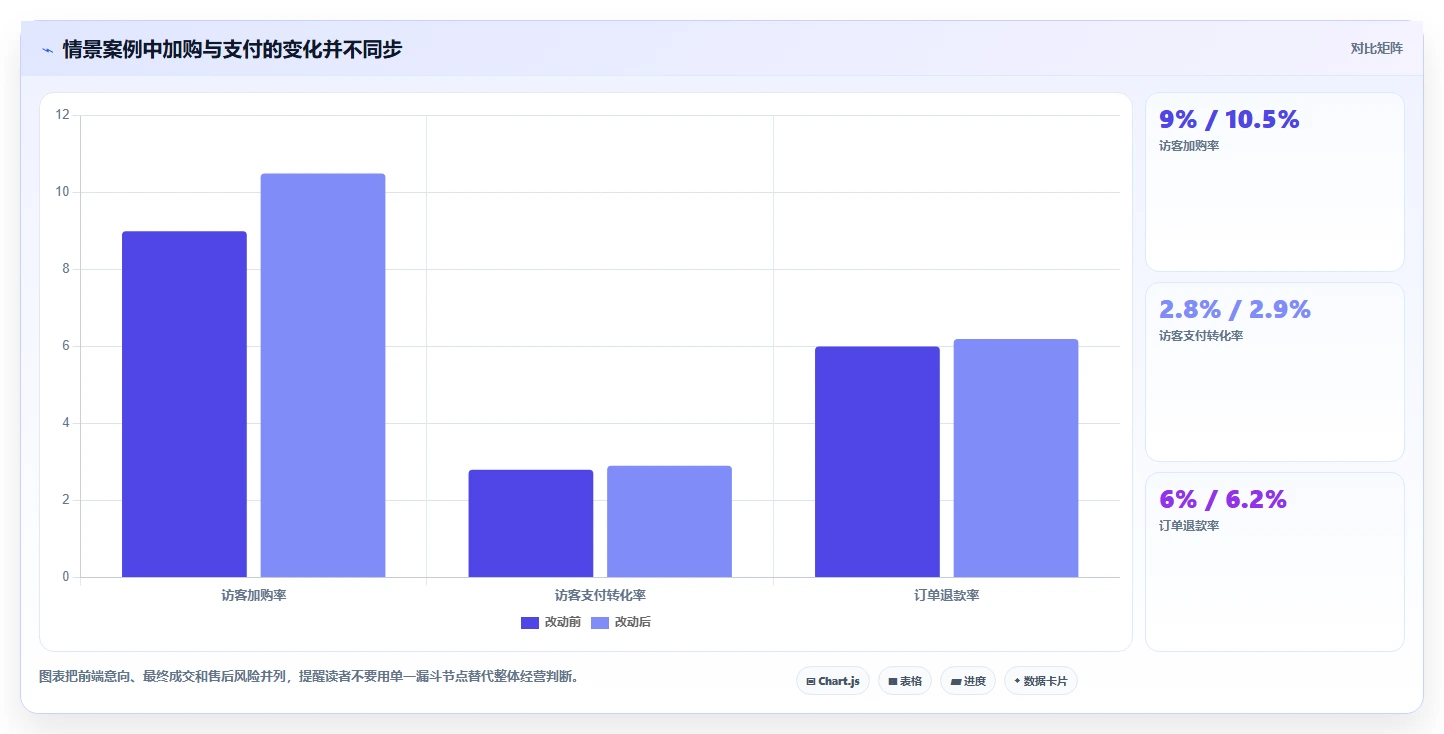Click the y-axis value 10
1444x734 pixels.
(x=63, y=192)
